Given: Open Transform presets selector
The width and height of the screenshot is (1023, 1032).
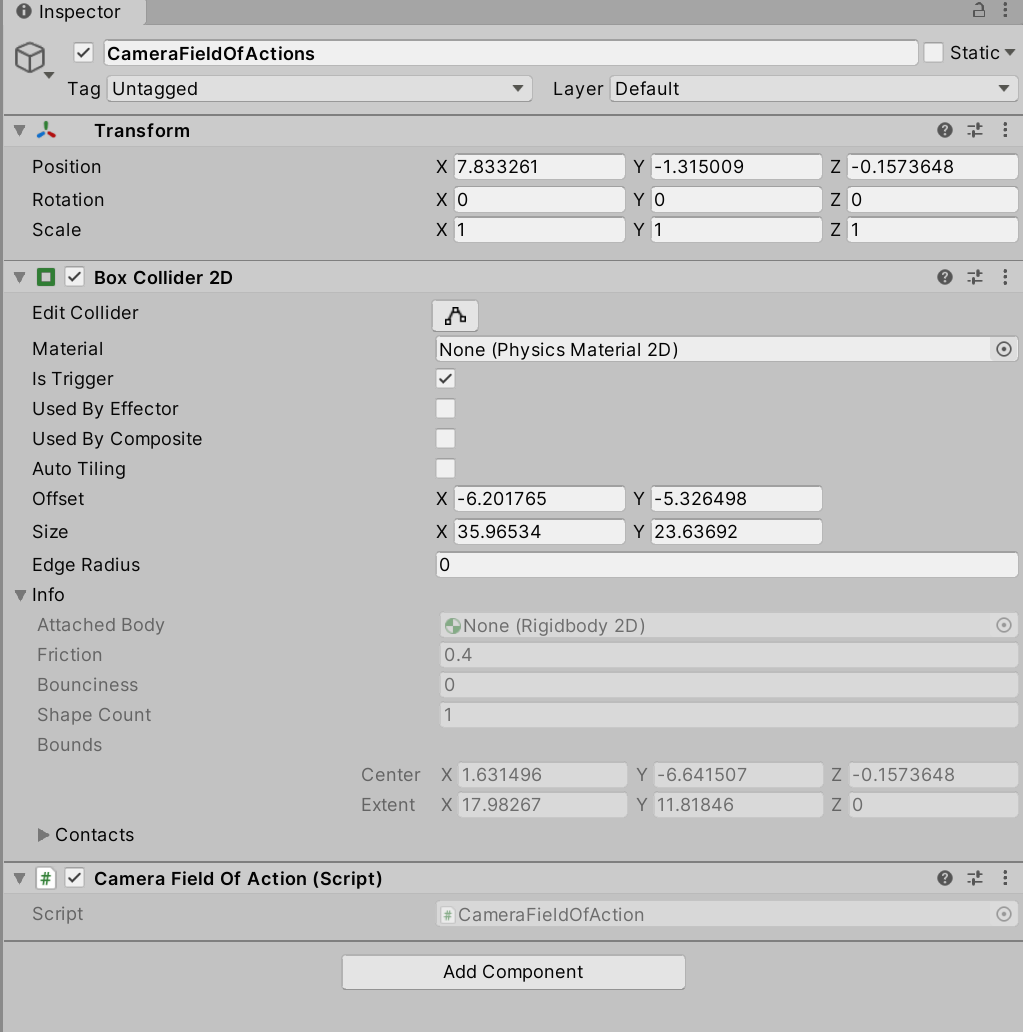Looking at the screenshot, I should (x=975, y=130).
